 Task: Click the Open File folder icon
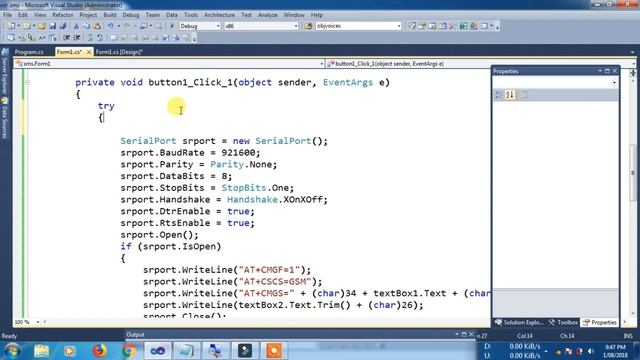pos(42,26)
